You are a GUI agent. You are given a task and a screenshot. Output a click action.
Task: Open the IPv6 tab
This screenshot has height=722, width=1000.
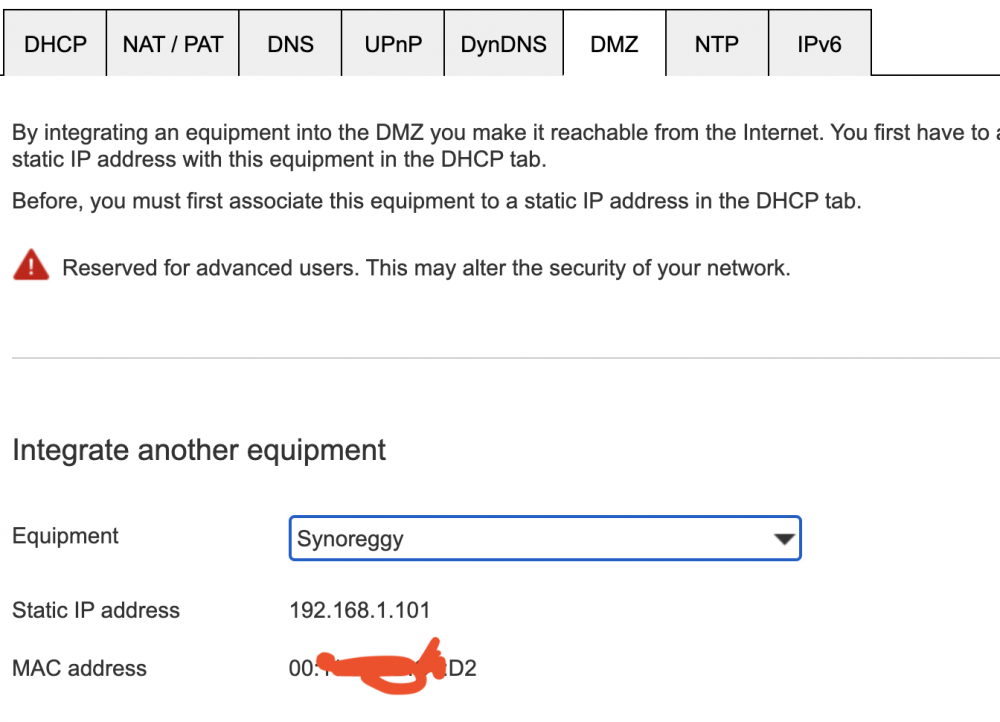pos(819,44)
